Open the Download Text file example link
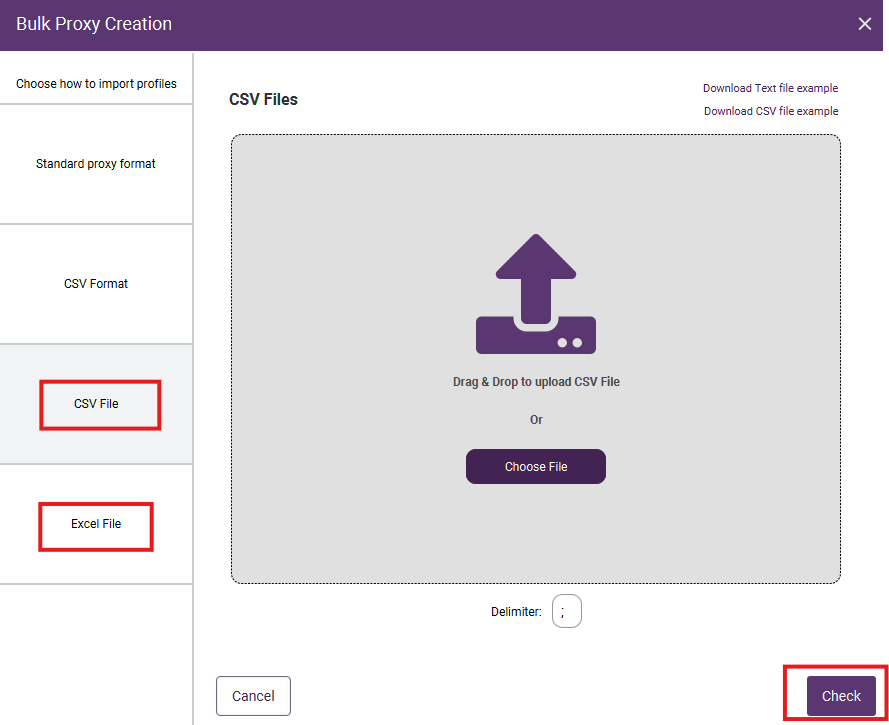The height and width of the screenshot is (725, 889). click(x=770, y=89)
